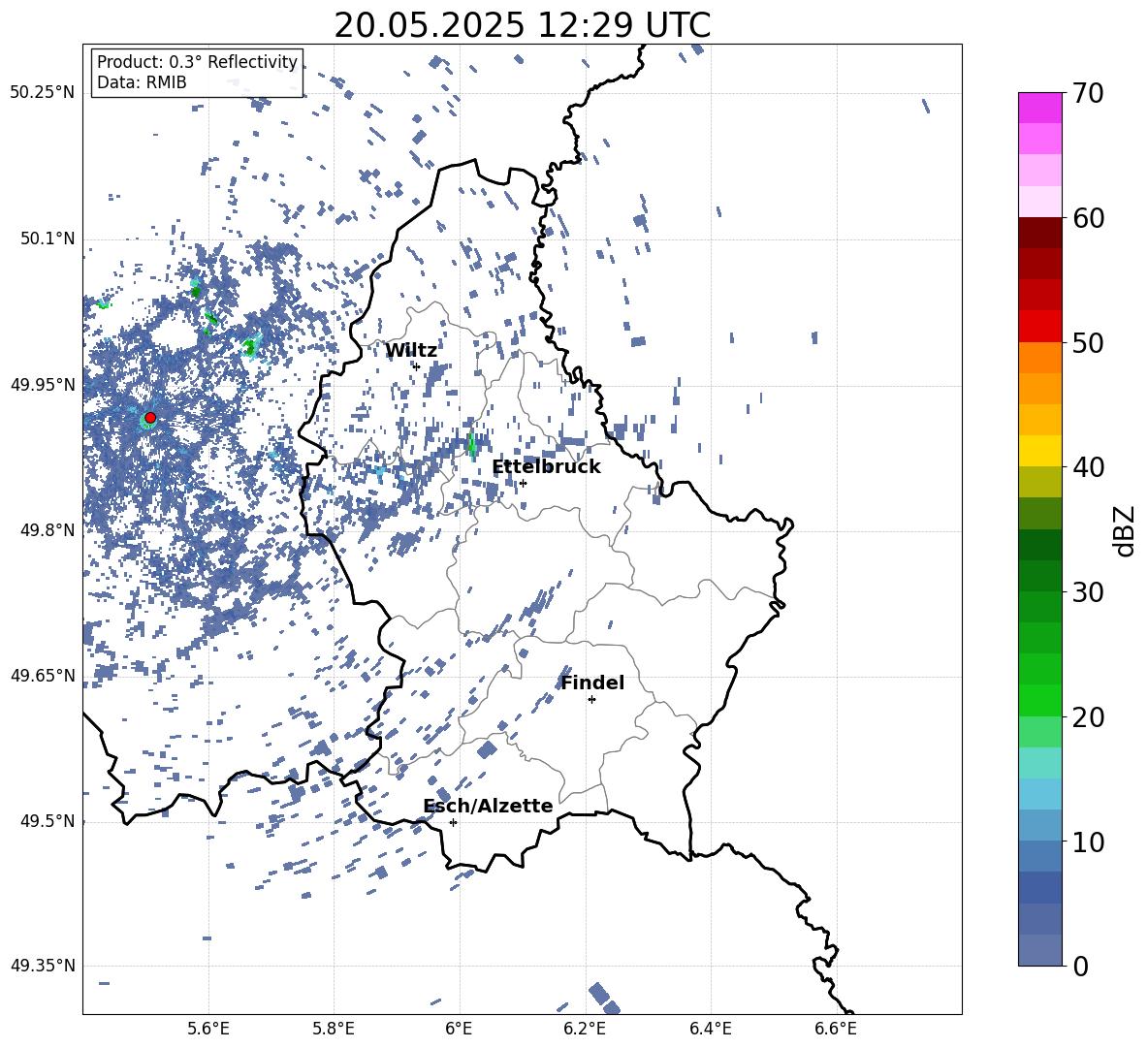Click the 6.2°E longitude label
This screenshot has width=1148, height=1048.
pyautogui.click(x=585, y=1029)
